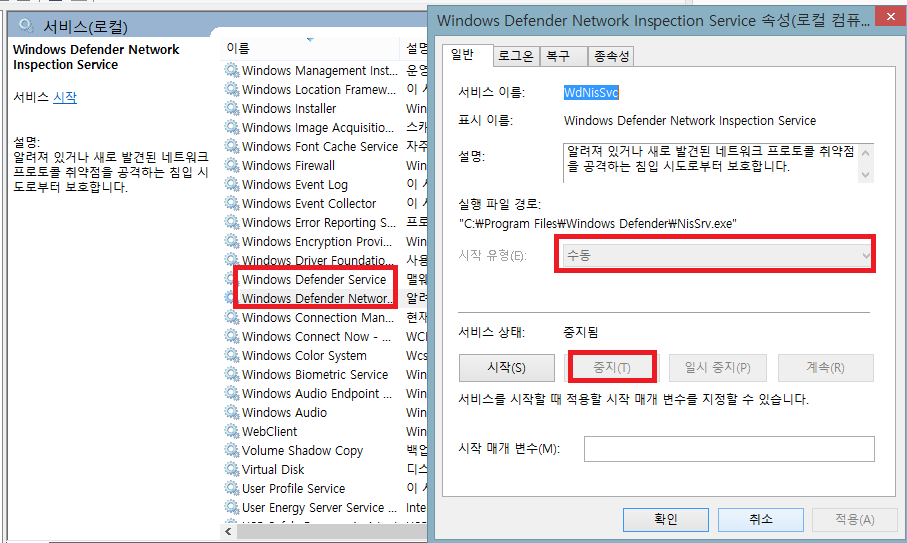Click the left arrow of services horizontal scrollbar

tap(228, 531)
